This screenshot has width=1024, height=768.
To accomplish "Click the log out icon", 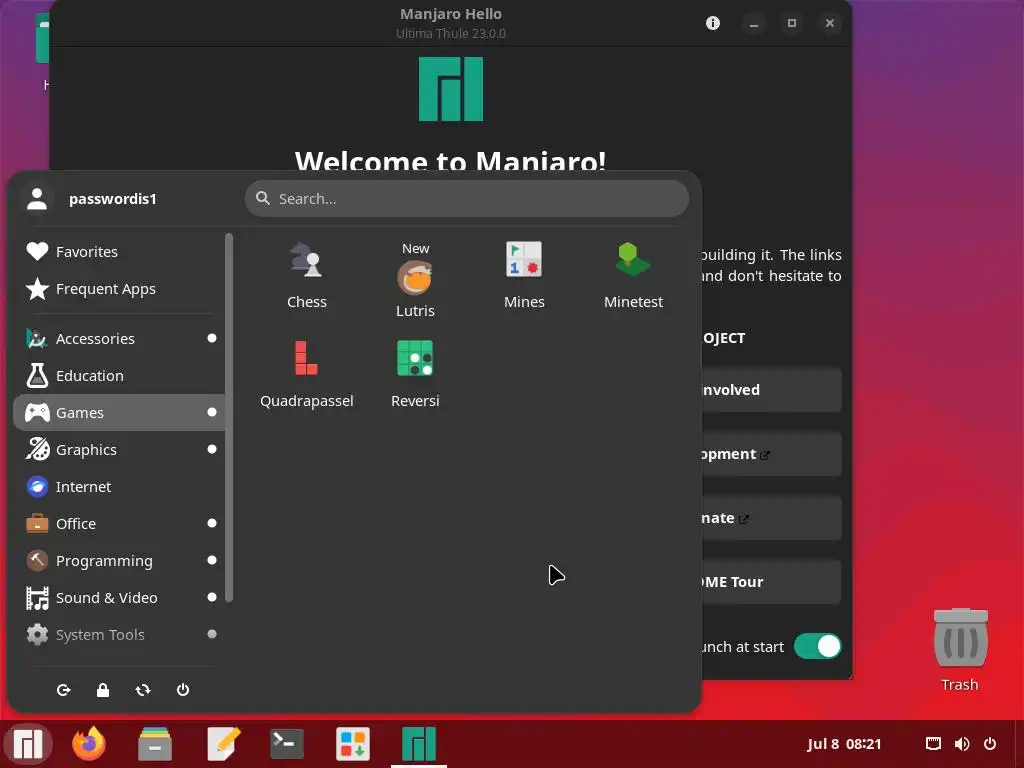I will 63,690.
